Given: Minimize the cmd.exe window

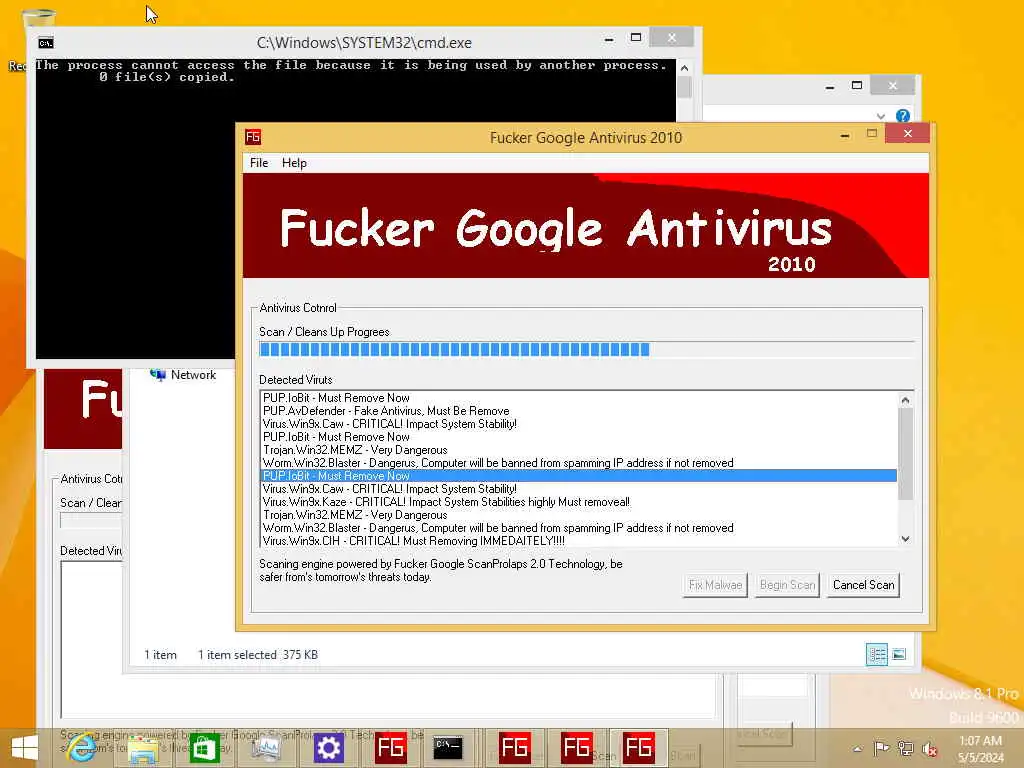Looking at the screenshot, I should (x=609, y=39).
